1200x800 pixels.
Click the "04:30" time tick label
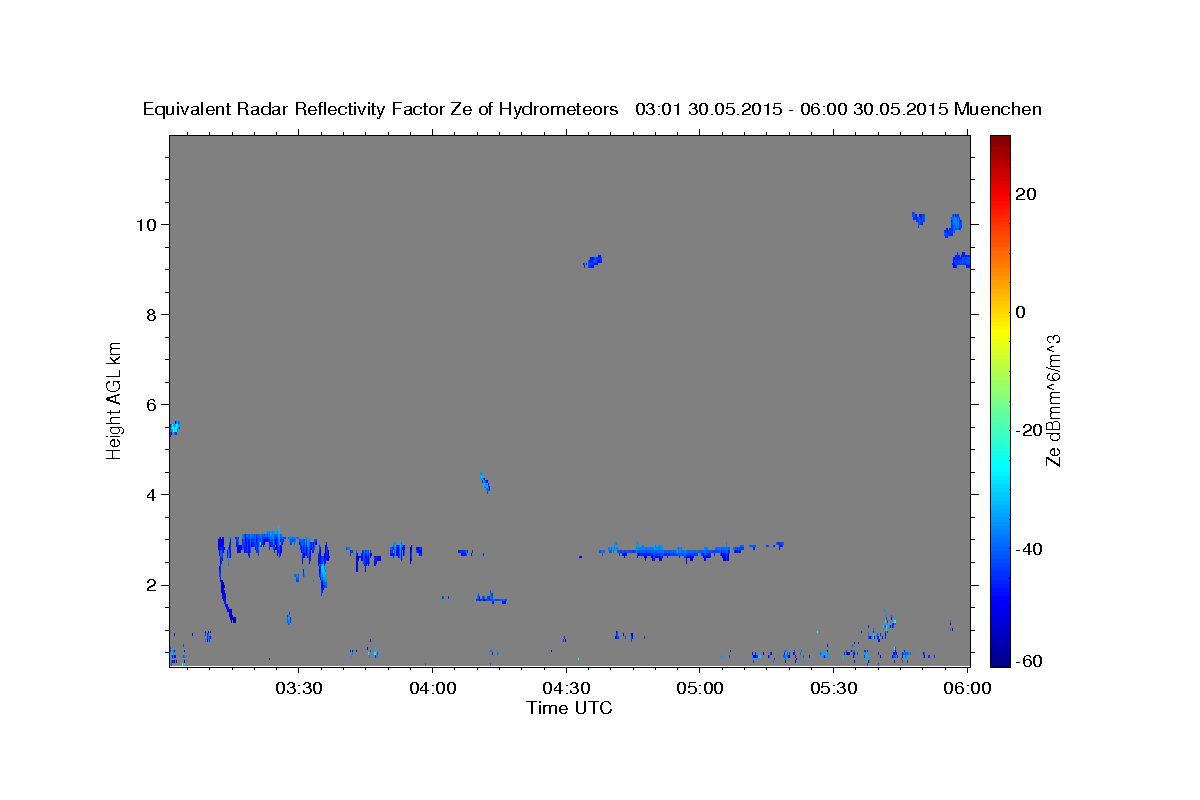(566, 688)
